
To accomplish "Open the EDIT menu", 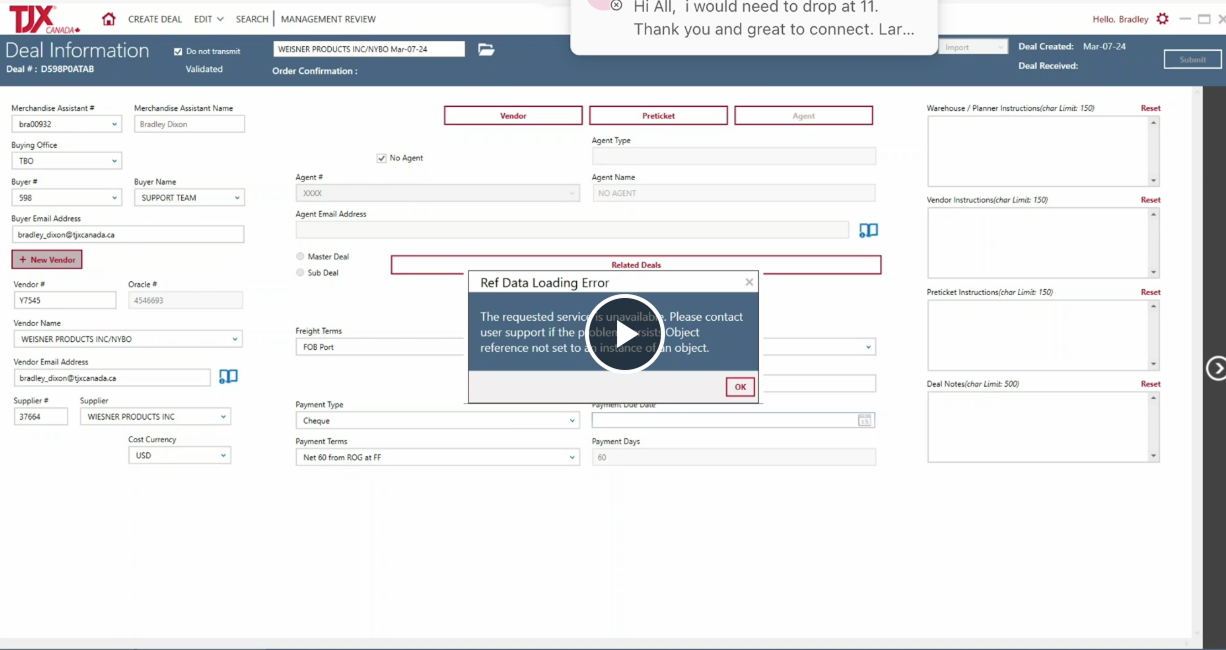I will tap(207, 19).
